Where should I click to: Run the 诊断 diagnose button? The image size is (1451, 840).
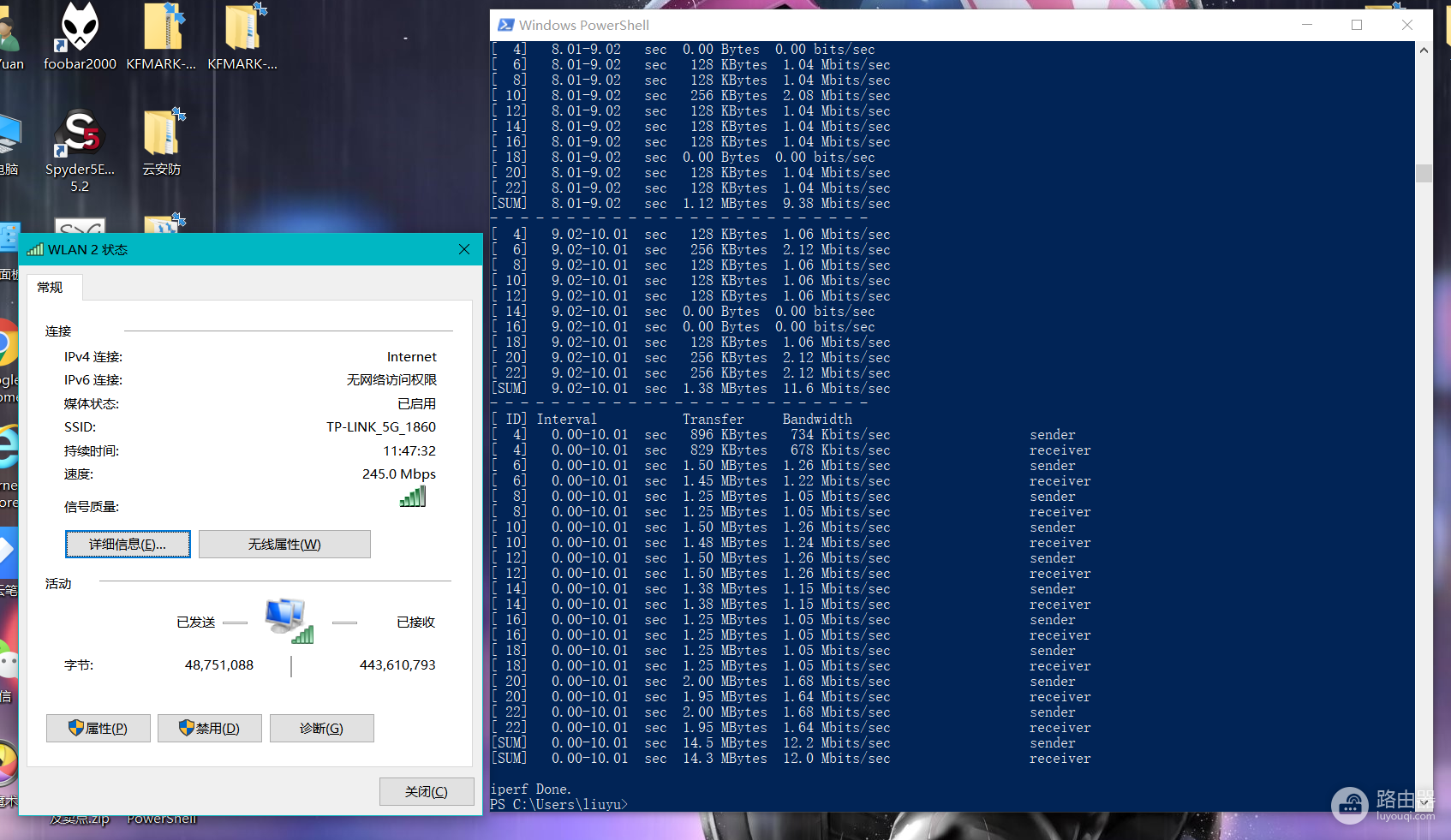click(x=322, y=728)
